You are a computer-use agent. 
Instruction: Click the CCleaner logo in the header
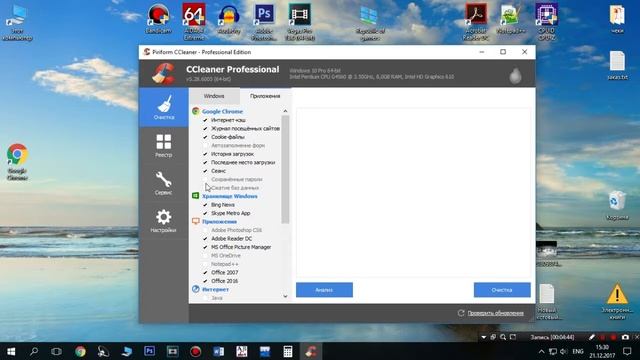tap(164, 73)
